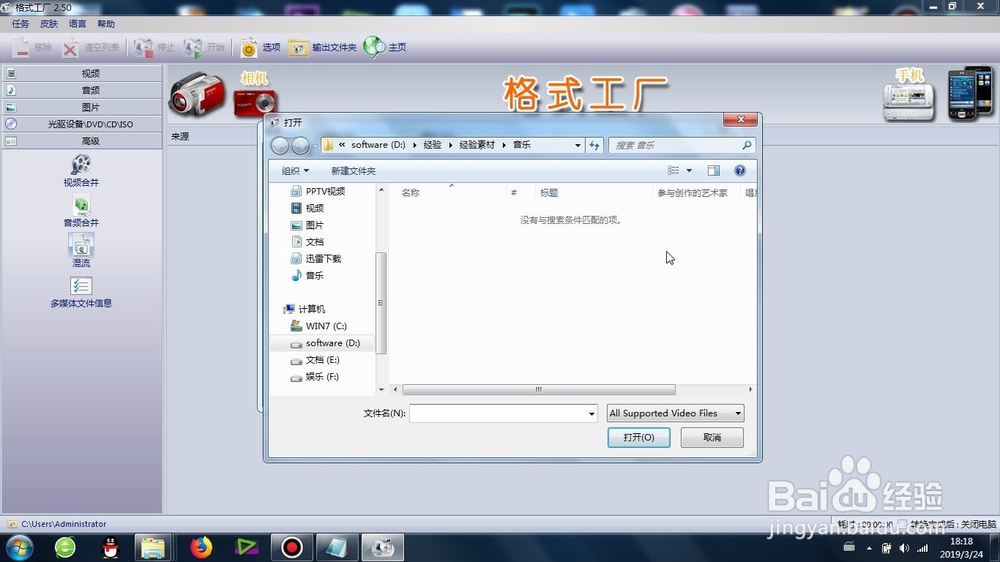Open the 视频合并 video joiner tool
Screen dimensions: 1000x562
point(81,170)
